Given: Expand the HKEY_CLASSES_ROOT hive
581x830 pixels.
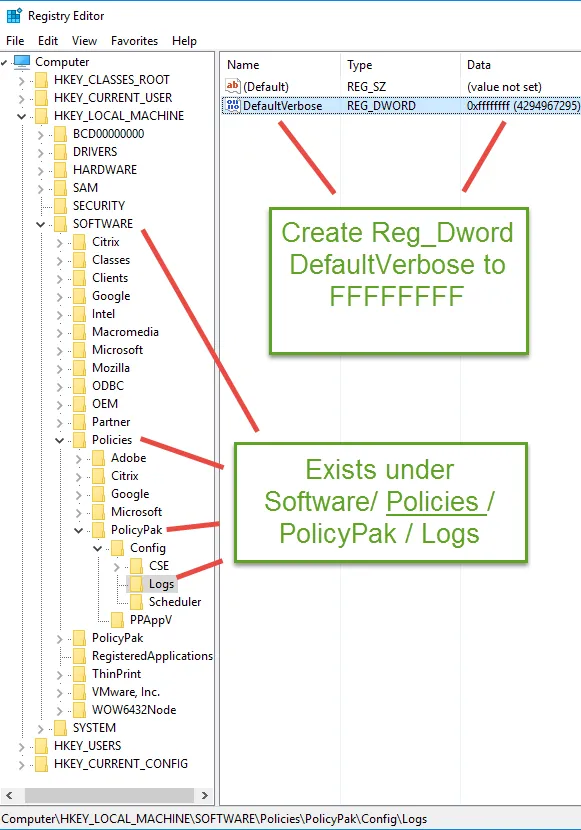Looking at the screenshot, I should click(x=22, y=80).
